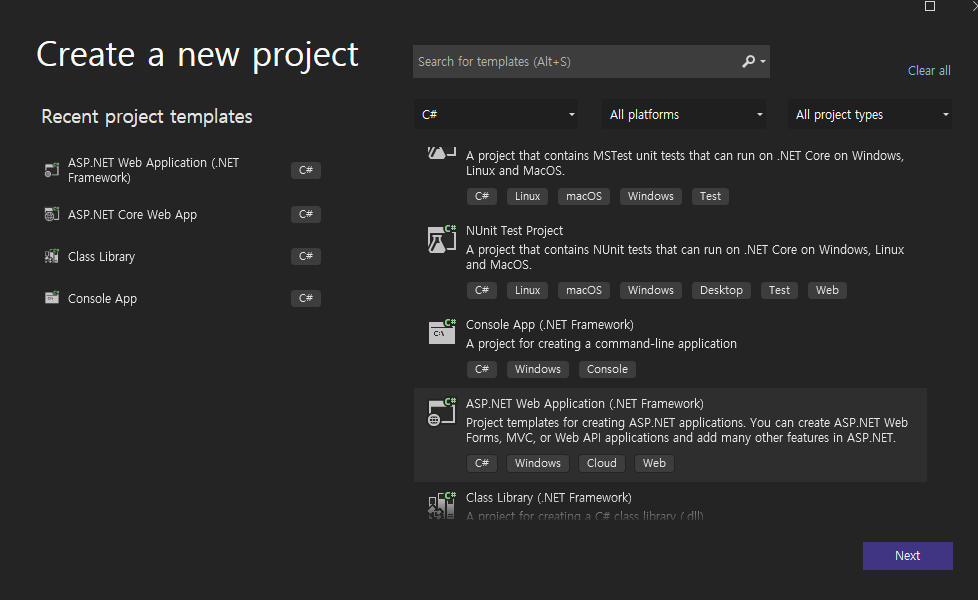Click the Console App (.NET Framework) icon

[x=442, y=332]
